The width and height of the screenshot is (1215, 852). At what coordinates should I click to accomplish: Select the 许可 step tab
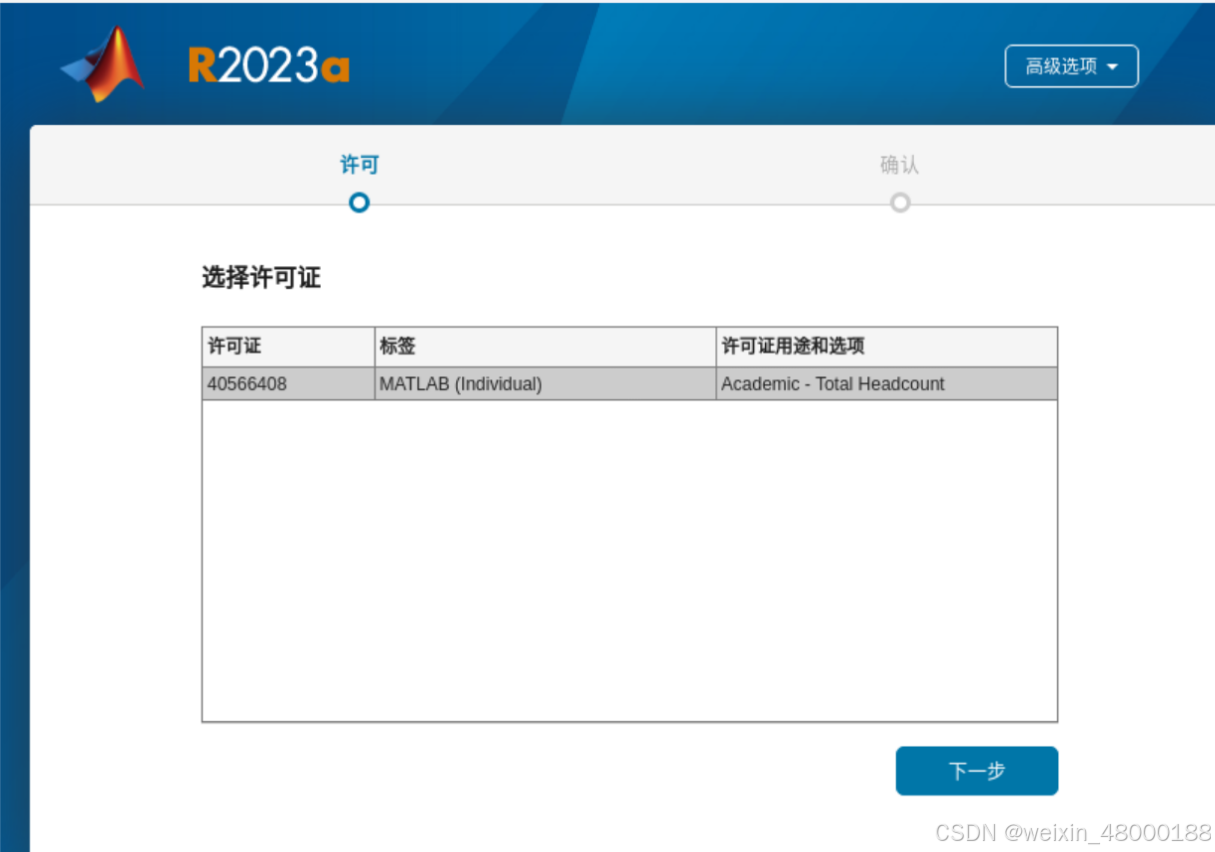[x=359, y=165]
